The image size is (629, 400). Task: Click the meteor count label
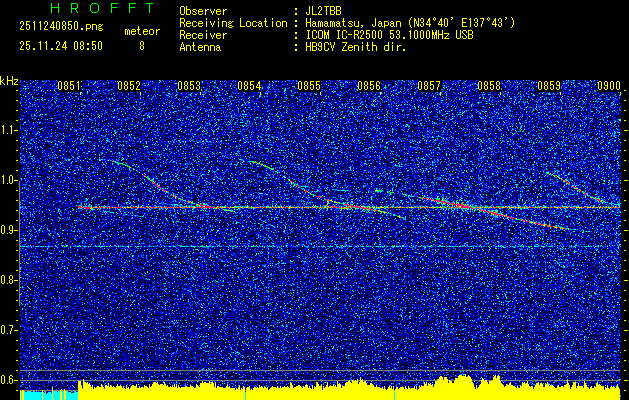click(x=141, y=31)
